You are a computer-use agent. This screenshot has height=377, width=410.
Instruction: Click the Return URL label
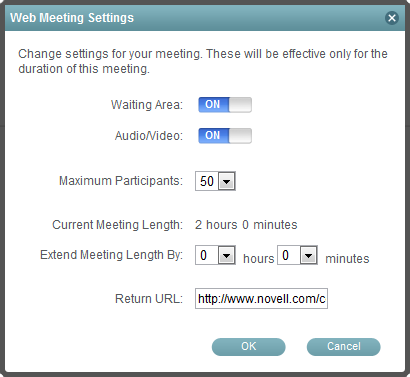(x=149, y=299)
